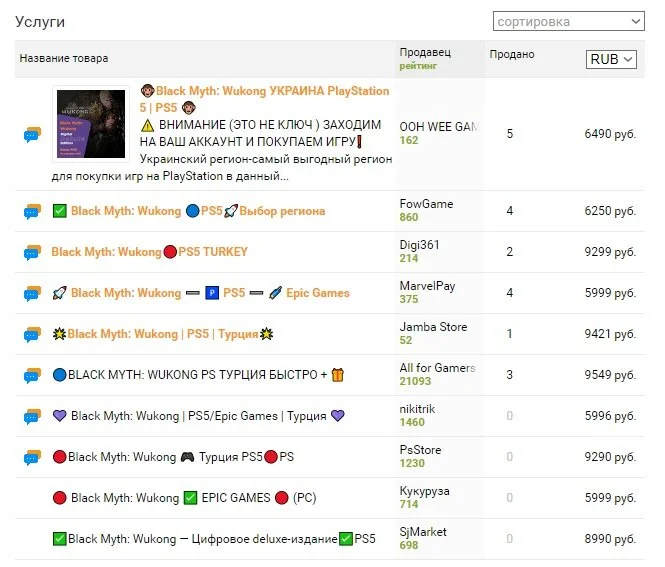Open chat icon for FowGame listing

click(x=32, y=212)
